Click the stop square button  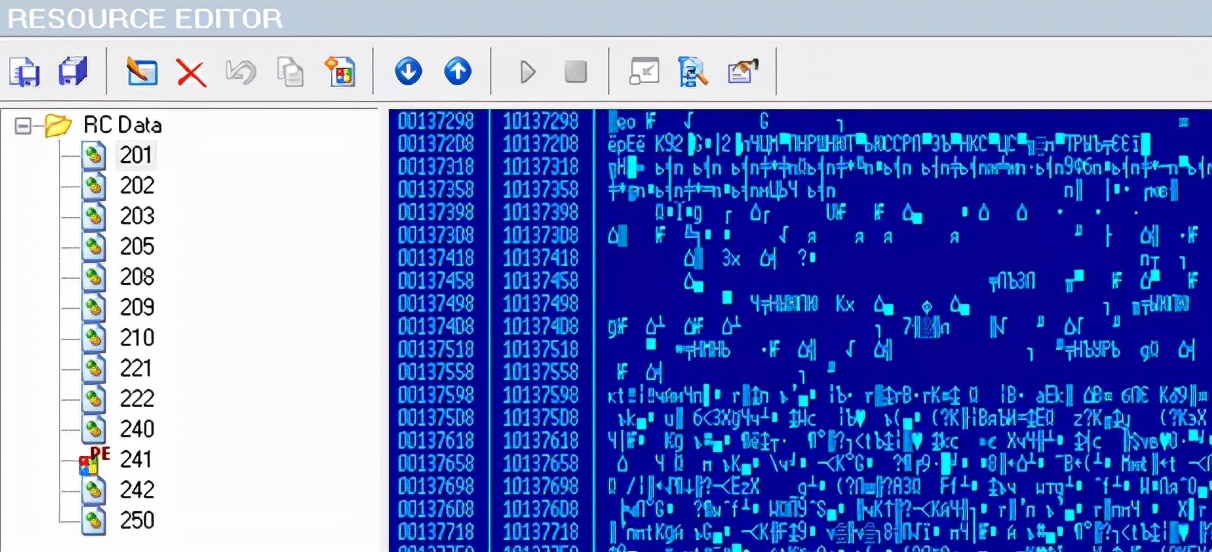pyautogui.click(x=575, y=72)
